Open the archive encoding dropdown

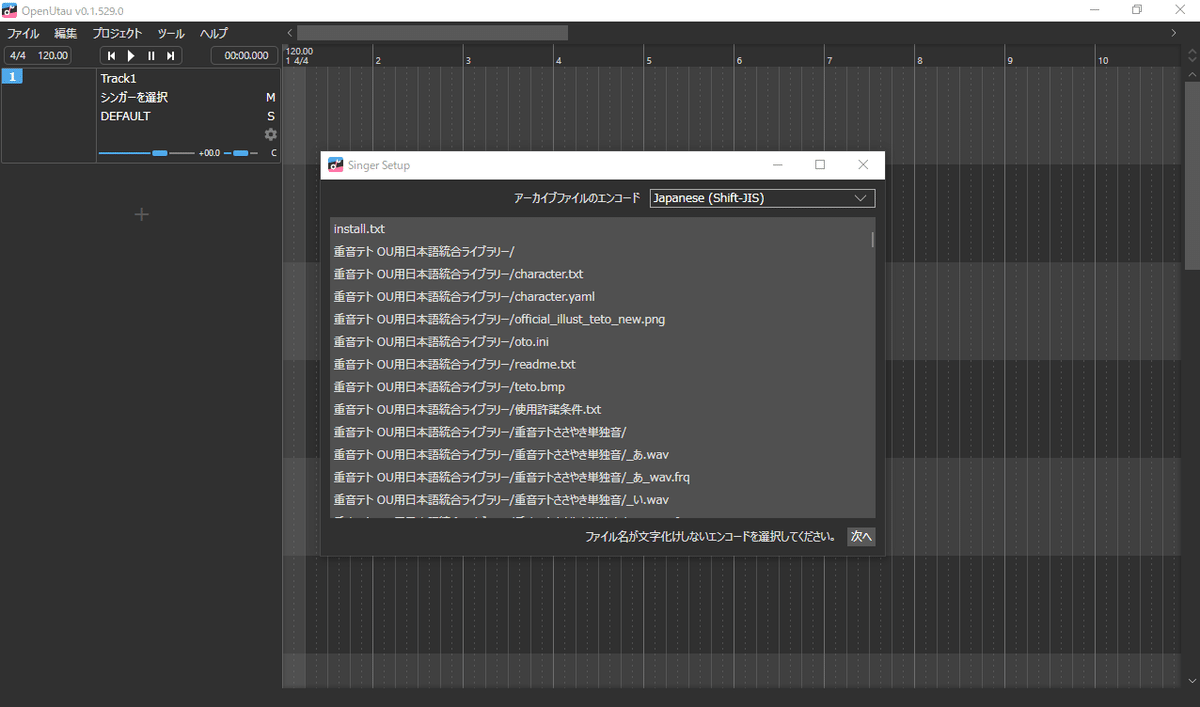762,198
